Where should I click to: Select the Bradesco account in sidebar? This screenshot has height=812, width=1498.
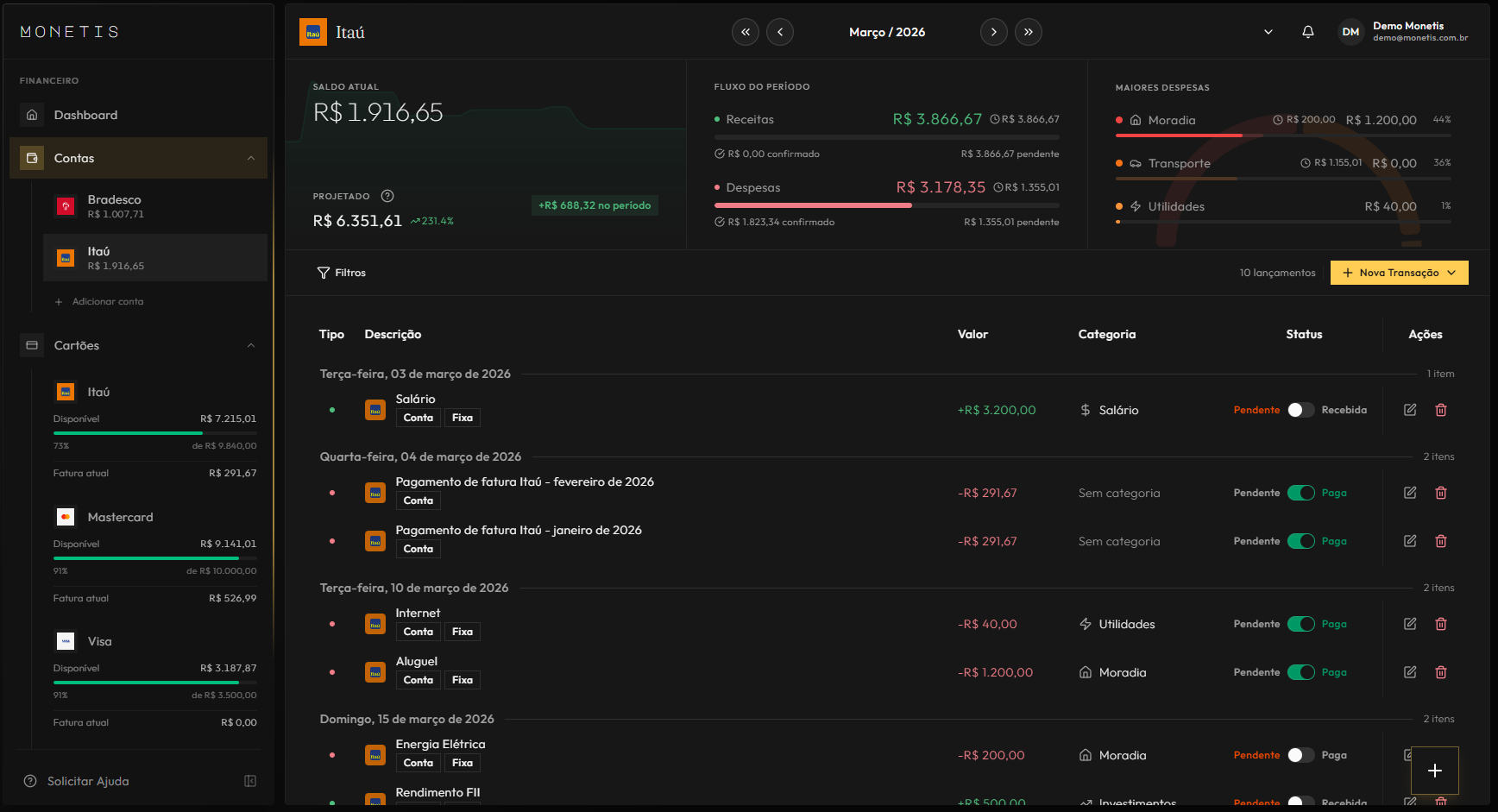click(114, 206)
